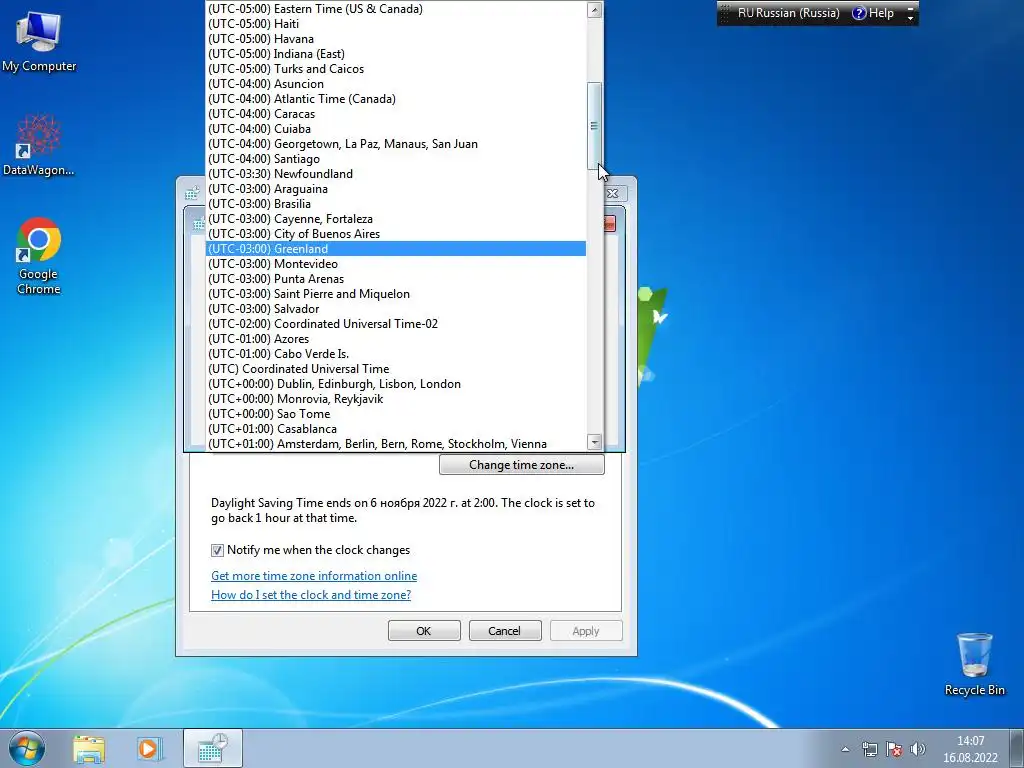Open Windows Explorer from the taskbar
The image size is (1024, 768).
89,748
